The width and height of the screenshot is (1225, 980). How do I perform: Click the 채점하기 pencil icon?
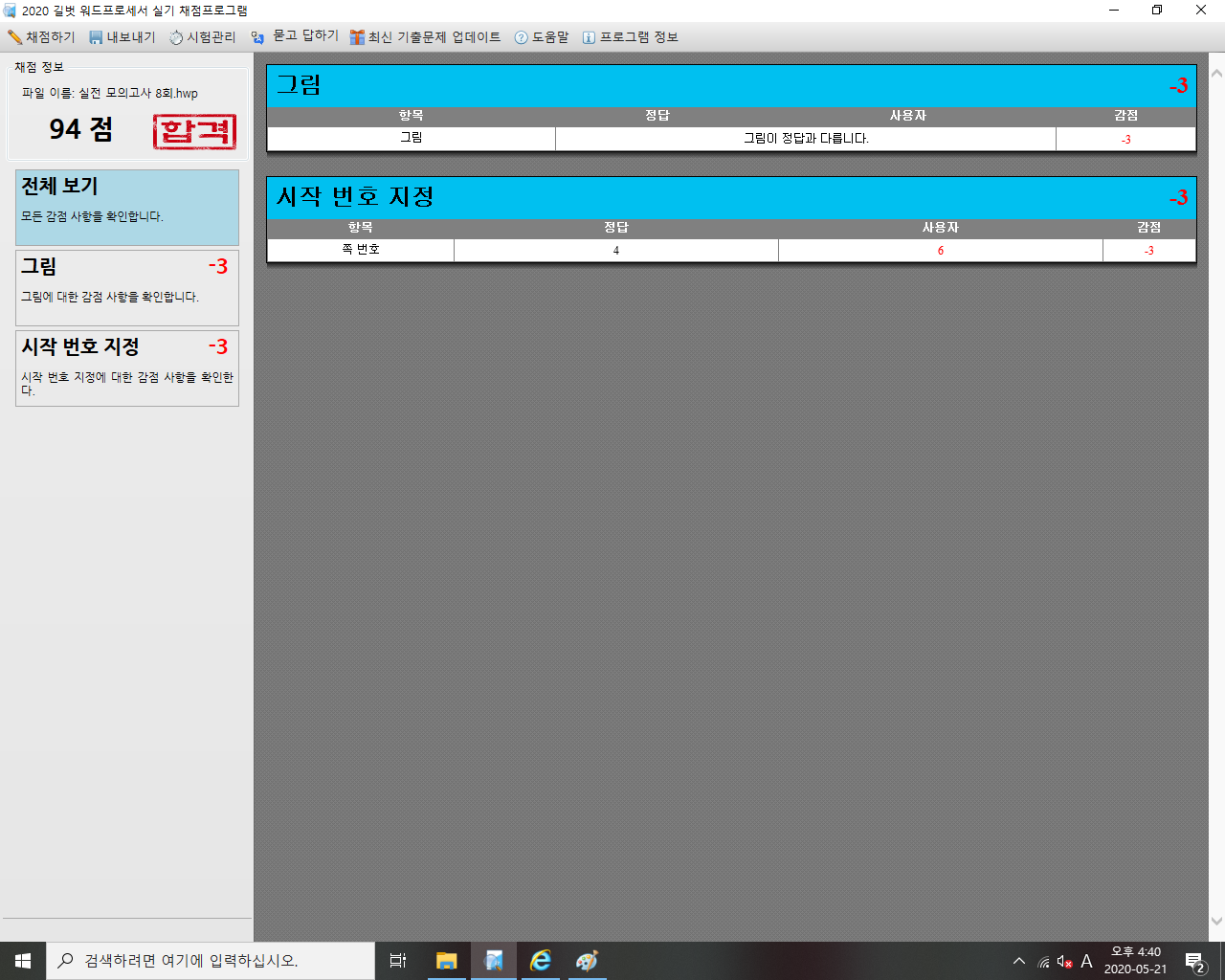pos(14,37)
